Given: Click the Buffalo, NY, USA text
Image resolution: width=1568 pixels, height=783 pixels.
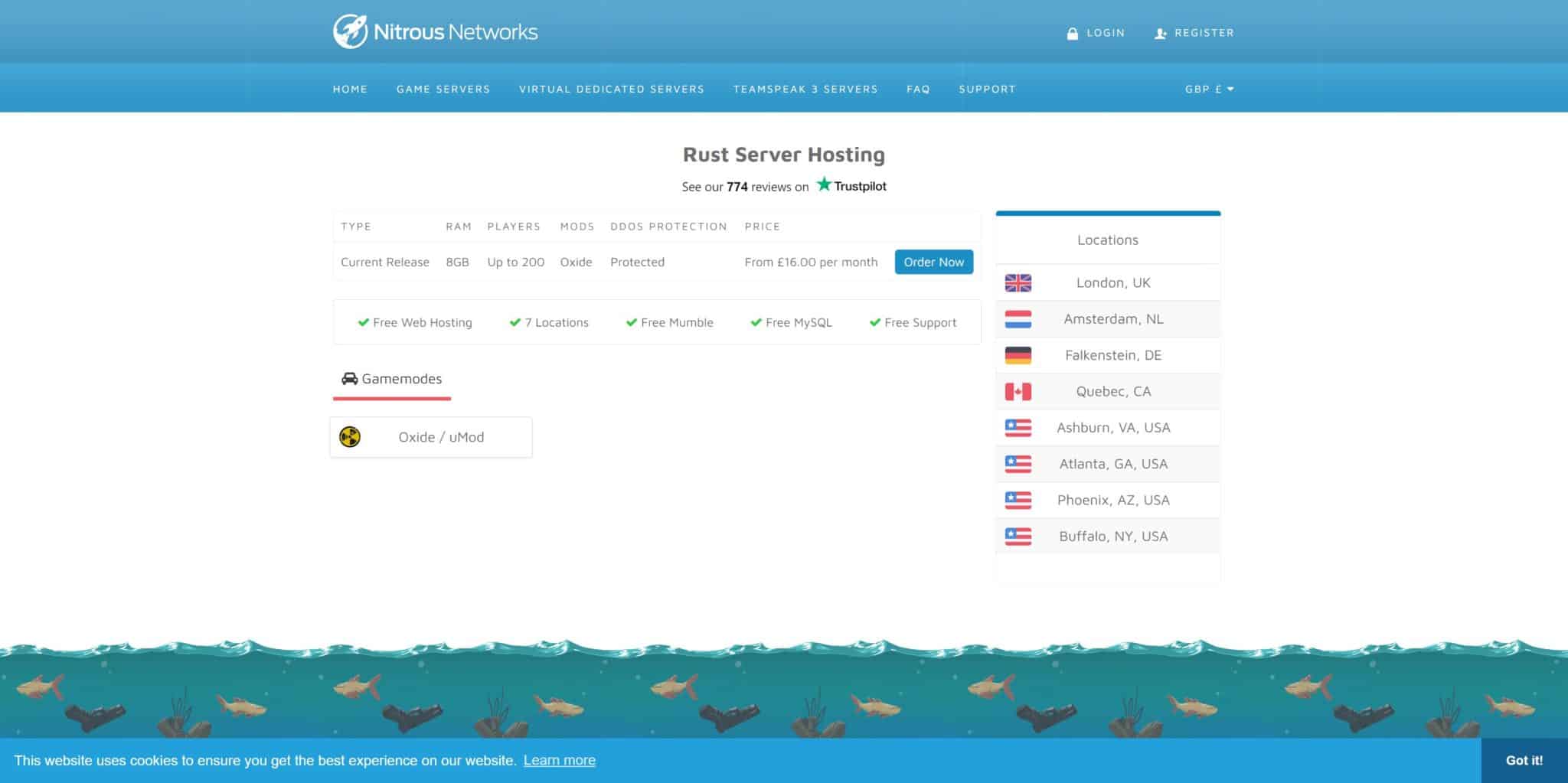Looking at the screenshot, I should pyautogui.click(x=1113, y=537).
